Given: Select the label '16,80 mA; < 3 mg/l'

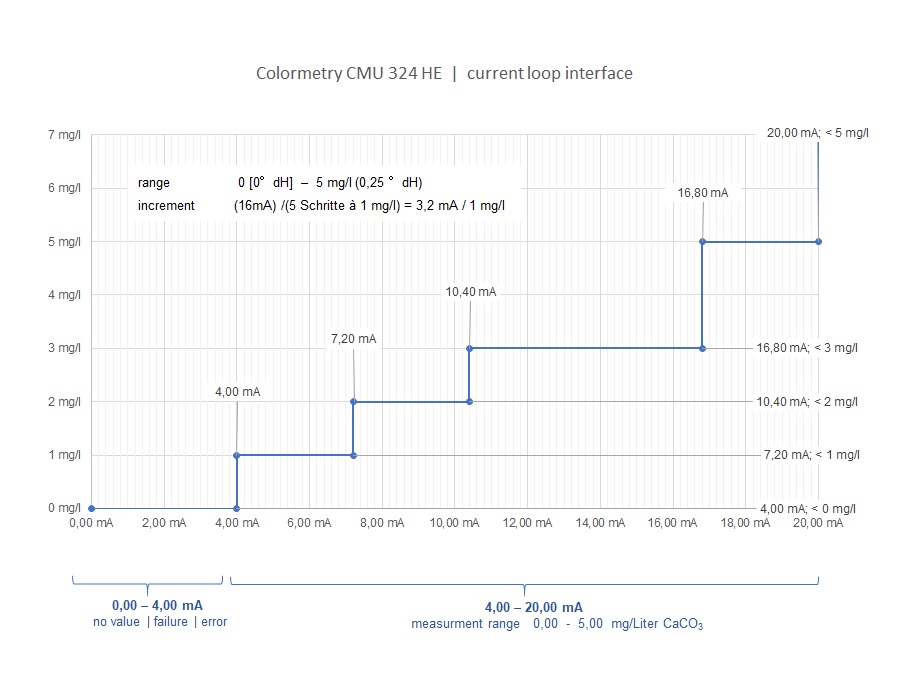Looking at the screenshot, I should (x=806, y=348).
